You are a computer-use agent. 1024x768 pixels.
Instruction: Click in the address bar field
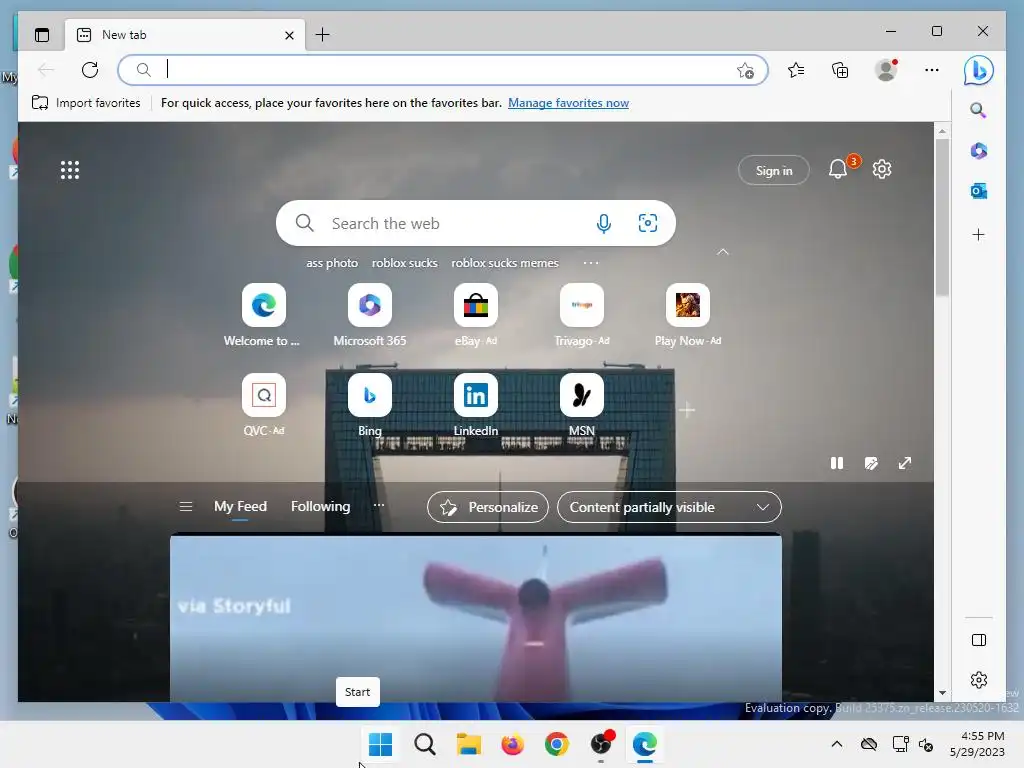click(443, 70)
